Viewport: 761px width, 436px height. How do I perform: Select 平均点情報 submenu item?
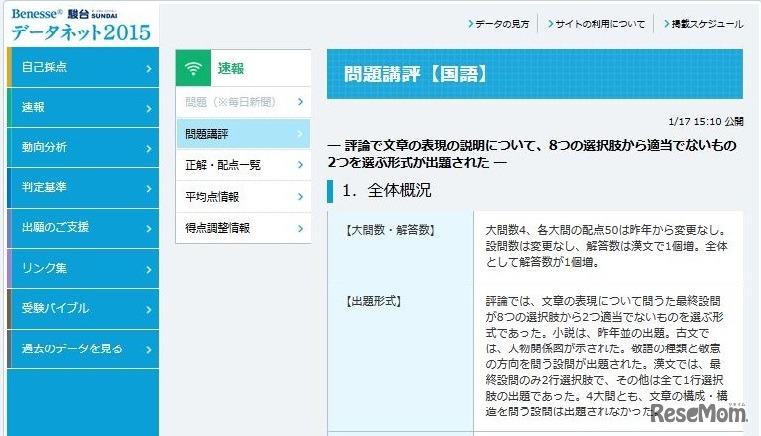point(243,197)
